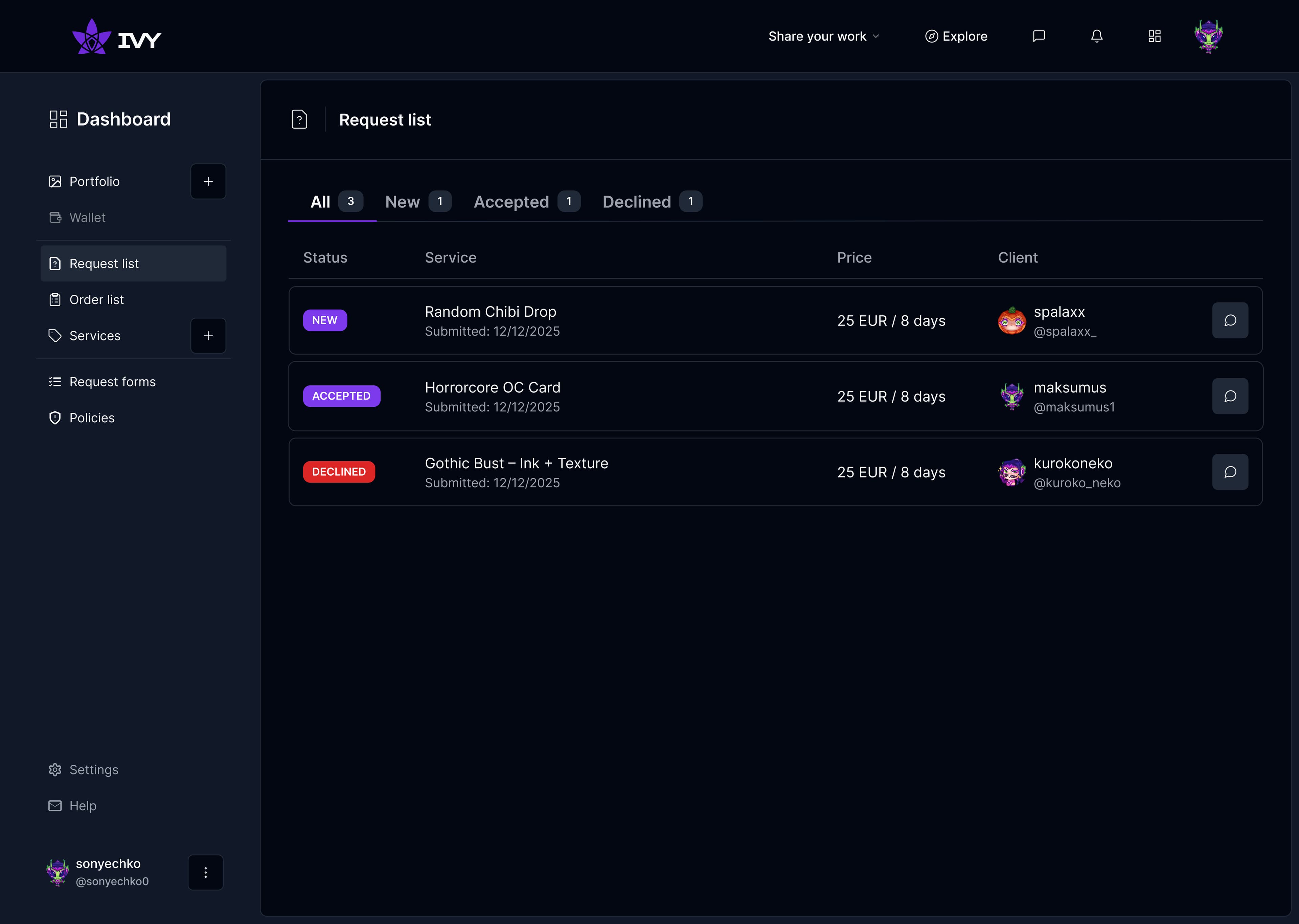Click sonyechko avatar in sidebar footer

[x=58, y=872]
